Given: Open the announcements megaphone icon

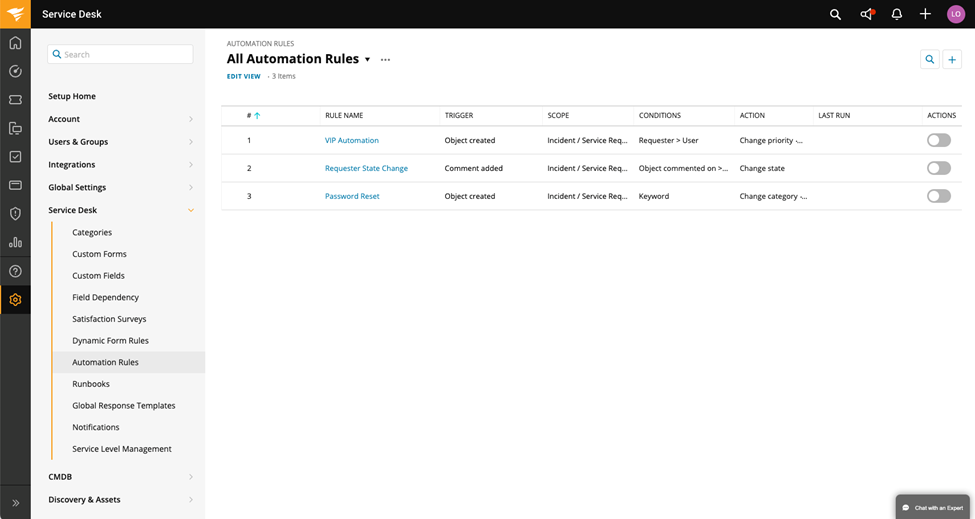Looking at the screenshot, I should click(867, 14).
